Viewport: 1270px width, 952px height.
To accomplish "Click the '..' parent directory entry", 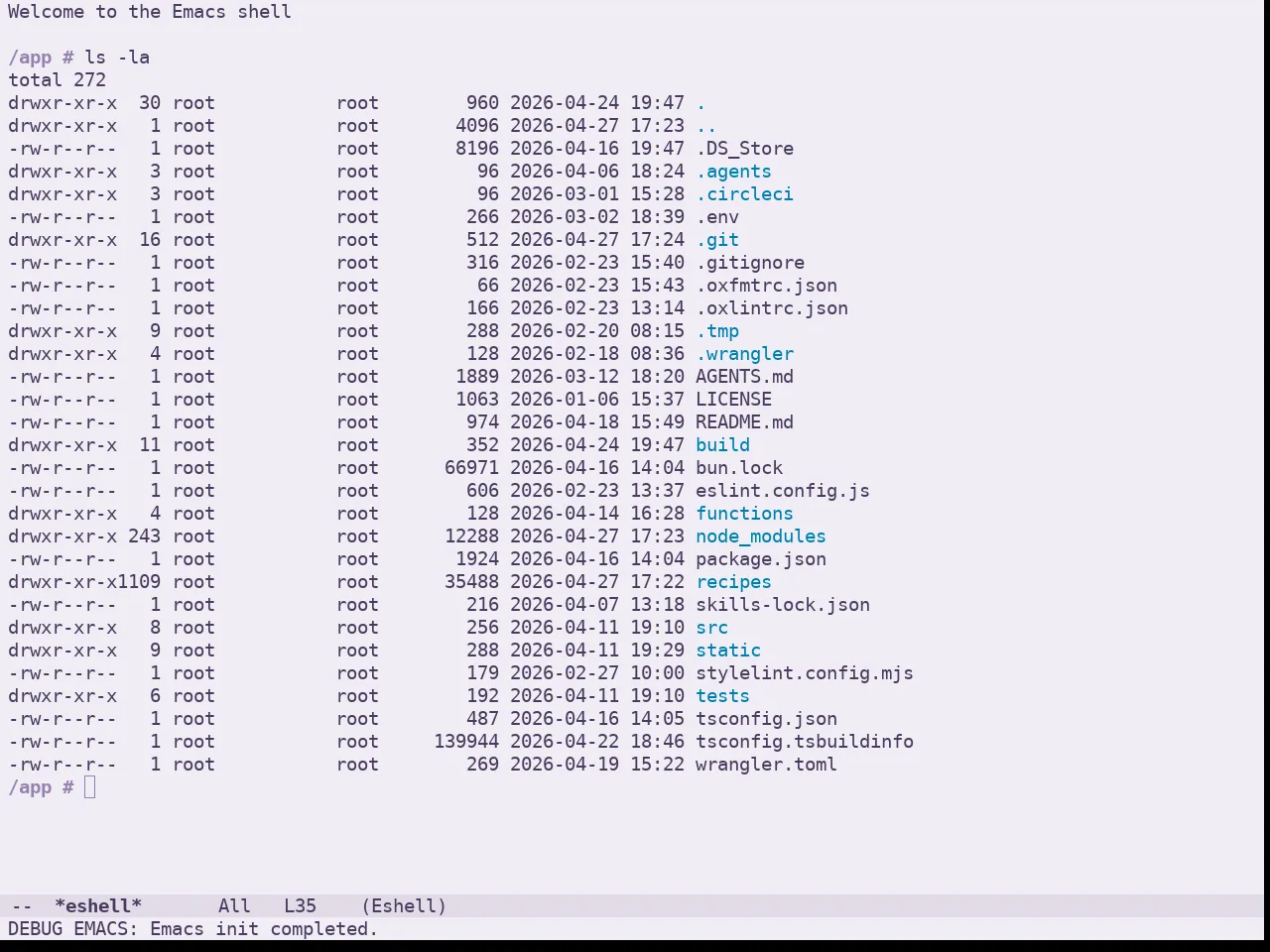I will (706, 126).
